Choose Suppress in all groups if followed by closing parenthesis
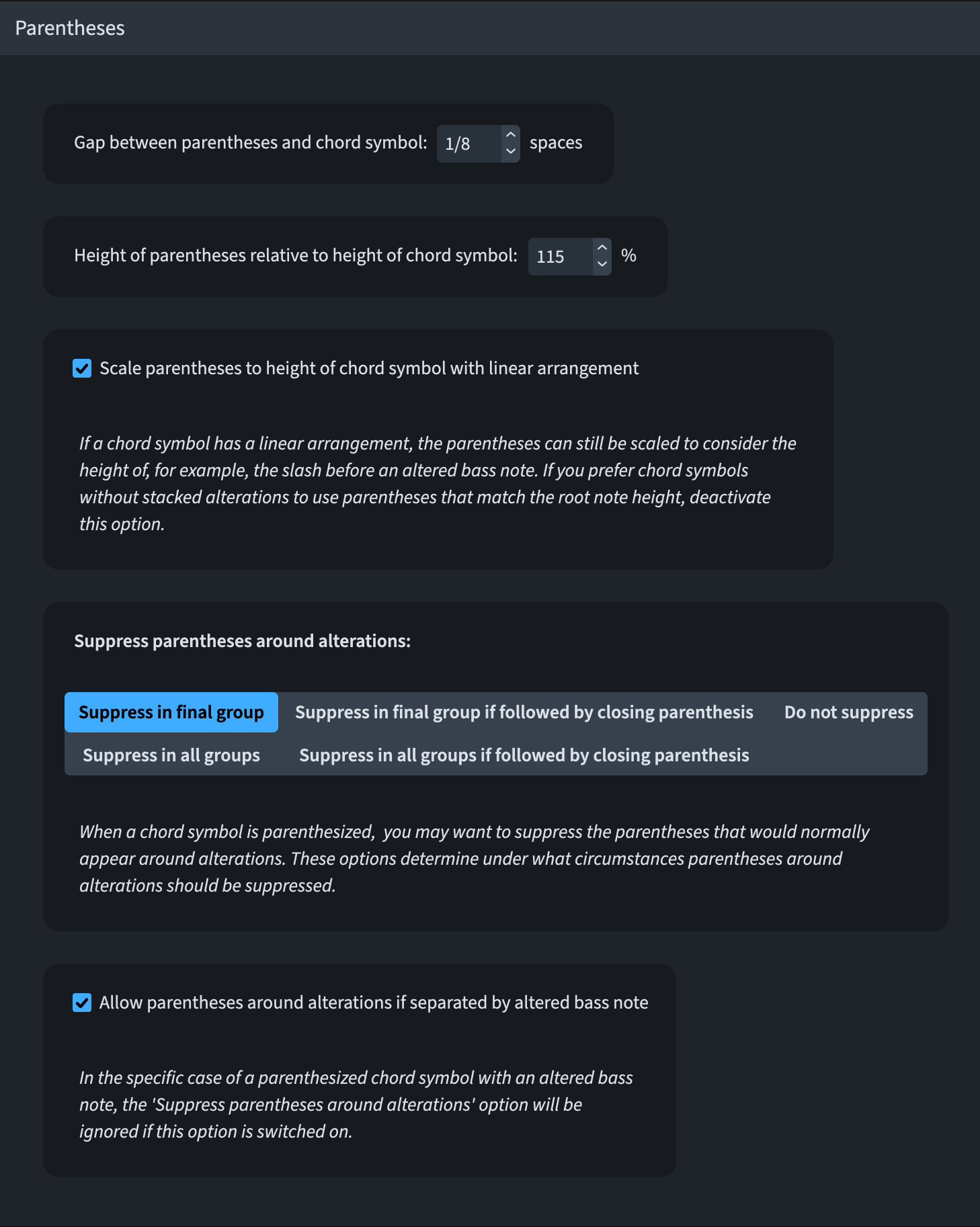 click(524, 755)
